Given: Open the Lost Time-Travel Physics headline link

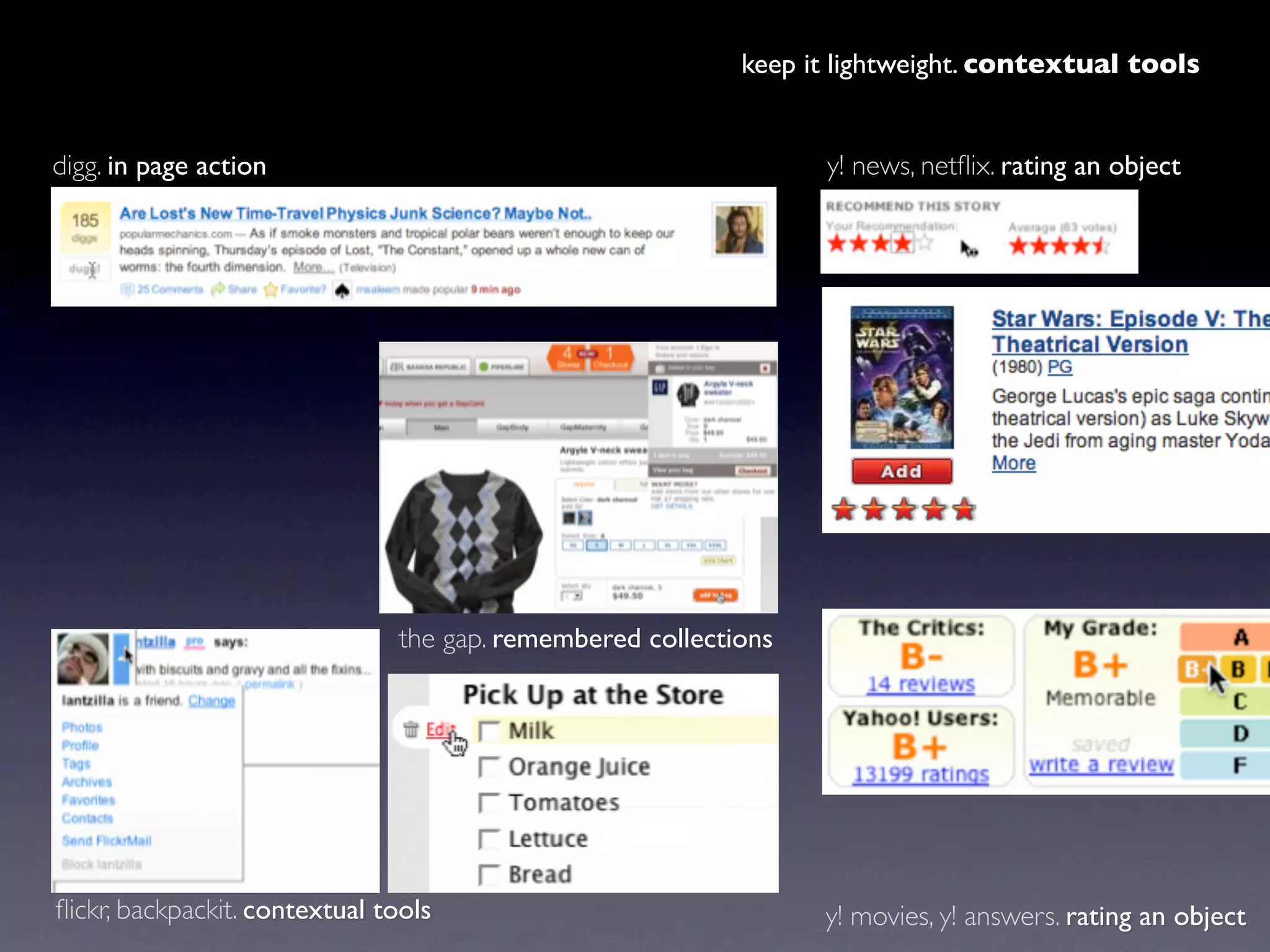Looking at the screenshot, I should [355, 213].
